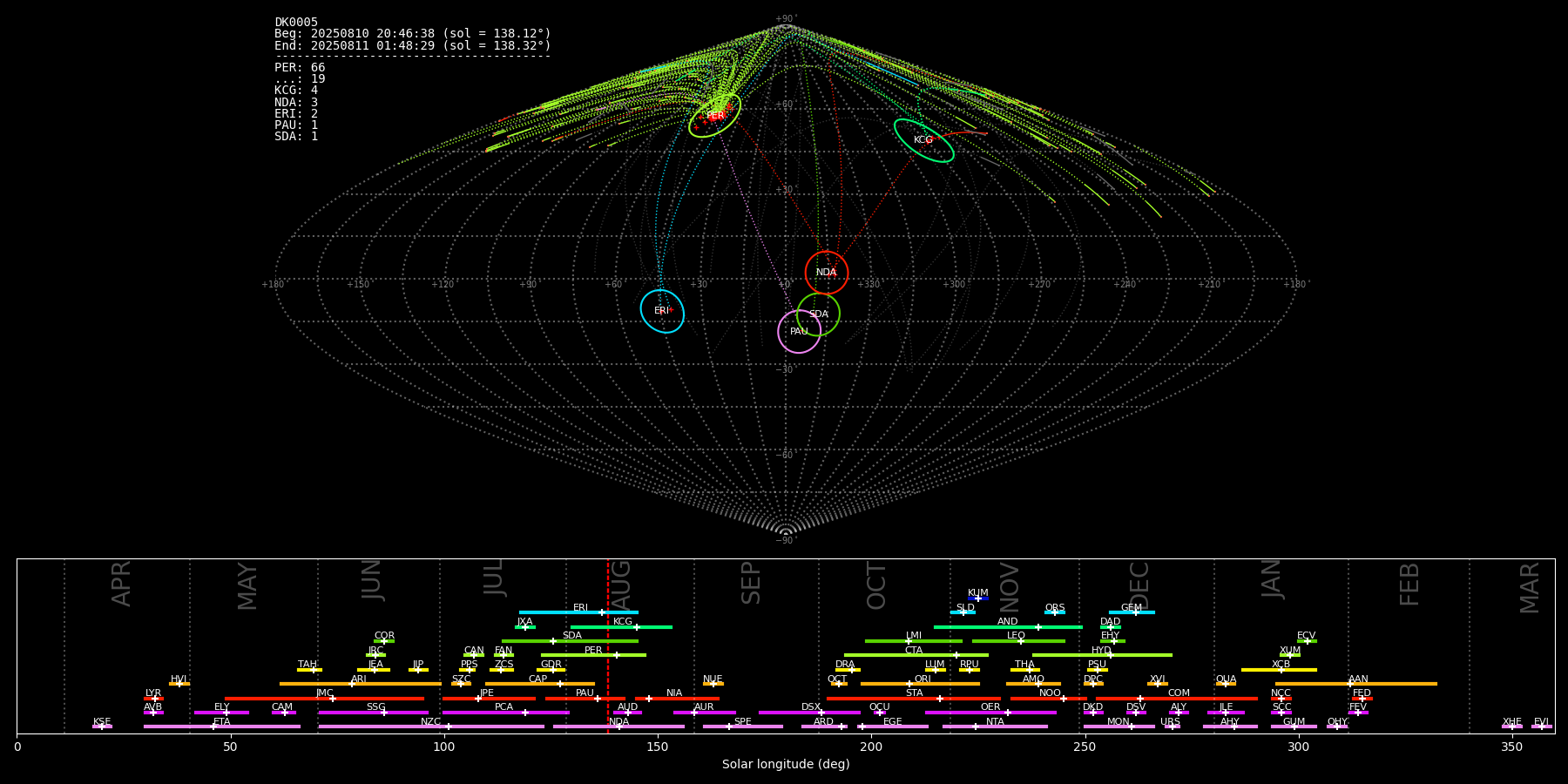Select the '...: 19' sporadic count entry
1568x784 pixels.
(300, 79)
